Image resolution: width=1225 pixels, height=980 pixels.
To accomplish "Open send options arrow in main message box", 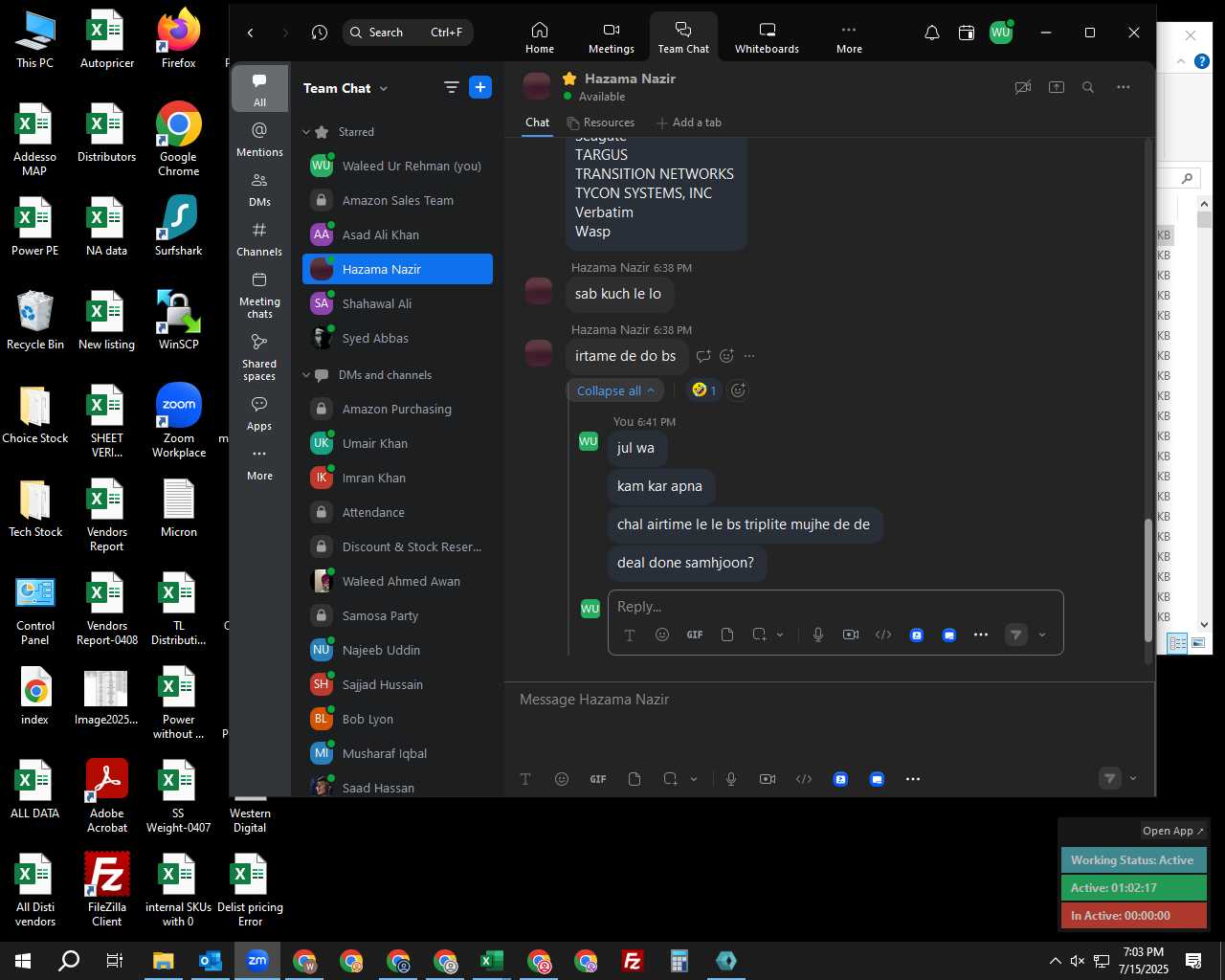I will [x=1133, y=779].
